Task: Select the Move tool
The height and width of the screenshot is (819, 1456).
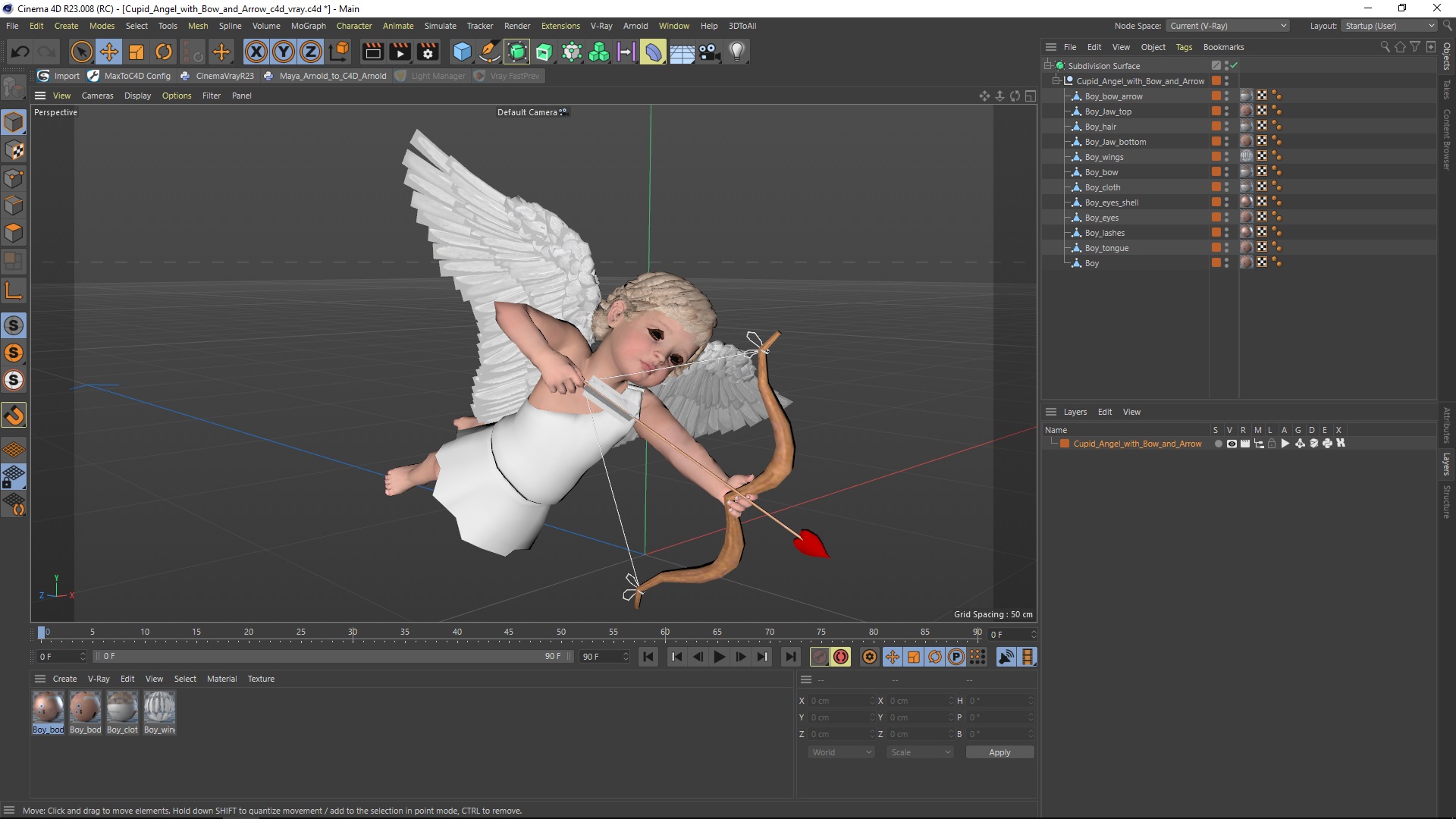Action: (x=109, y=52)
